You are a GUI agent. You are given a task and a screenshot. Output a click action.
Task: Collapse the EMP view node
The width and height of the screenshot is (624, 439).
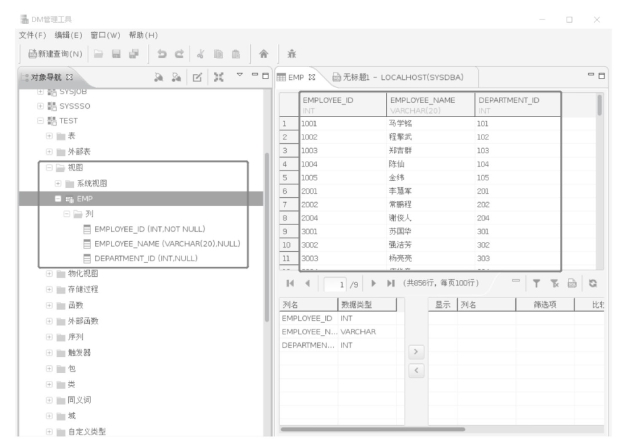tap(58, 199)
